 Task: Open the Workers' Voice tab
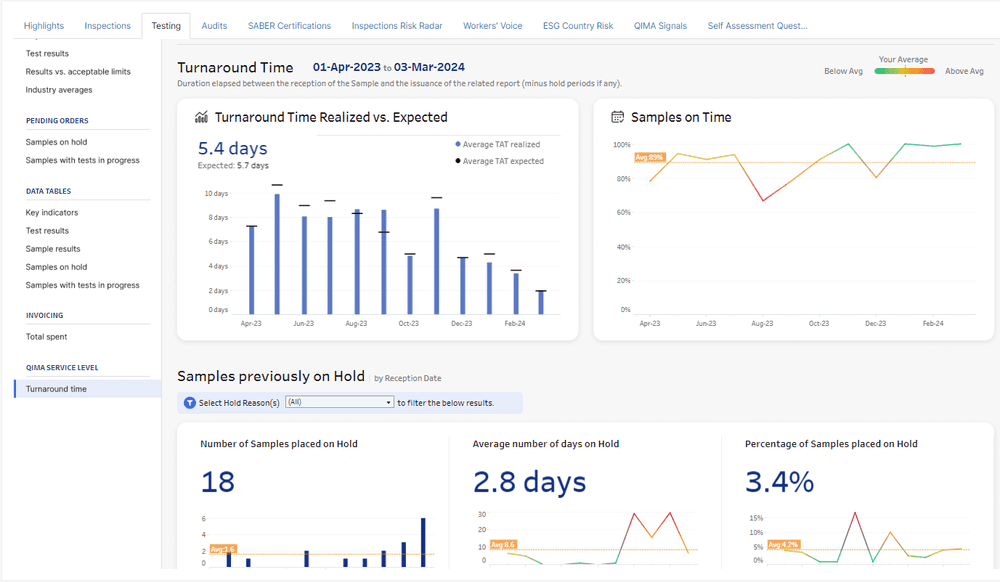click(492, 25)
